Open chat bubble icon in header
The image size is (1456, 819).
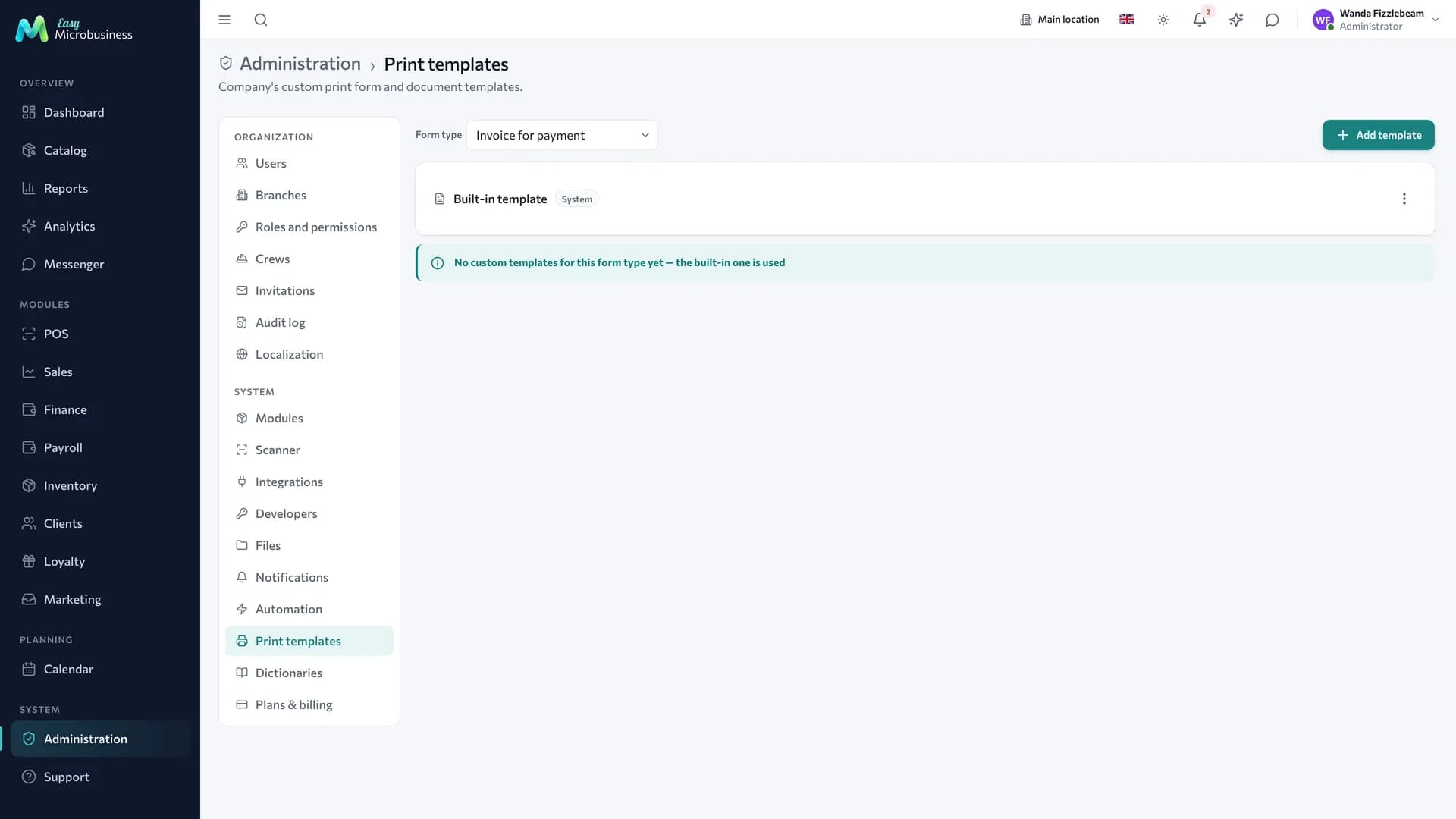click(1272, 20)
